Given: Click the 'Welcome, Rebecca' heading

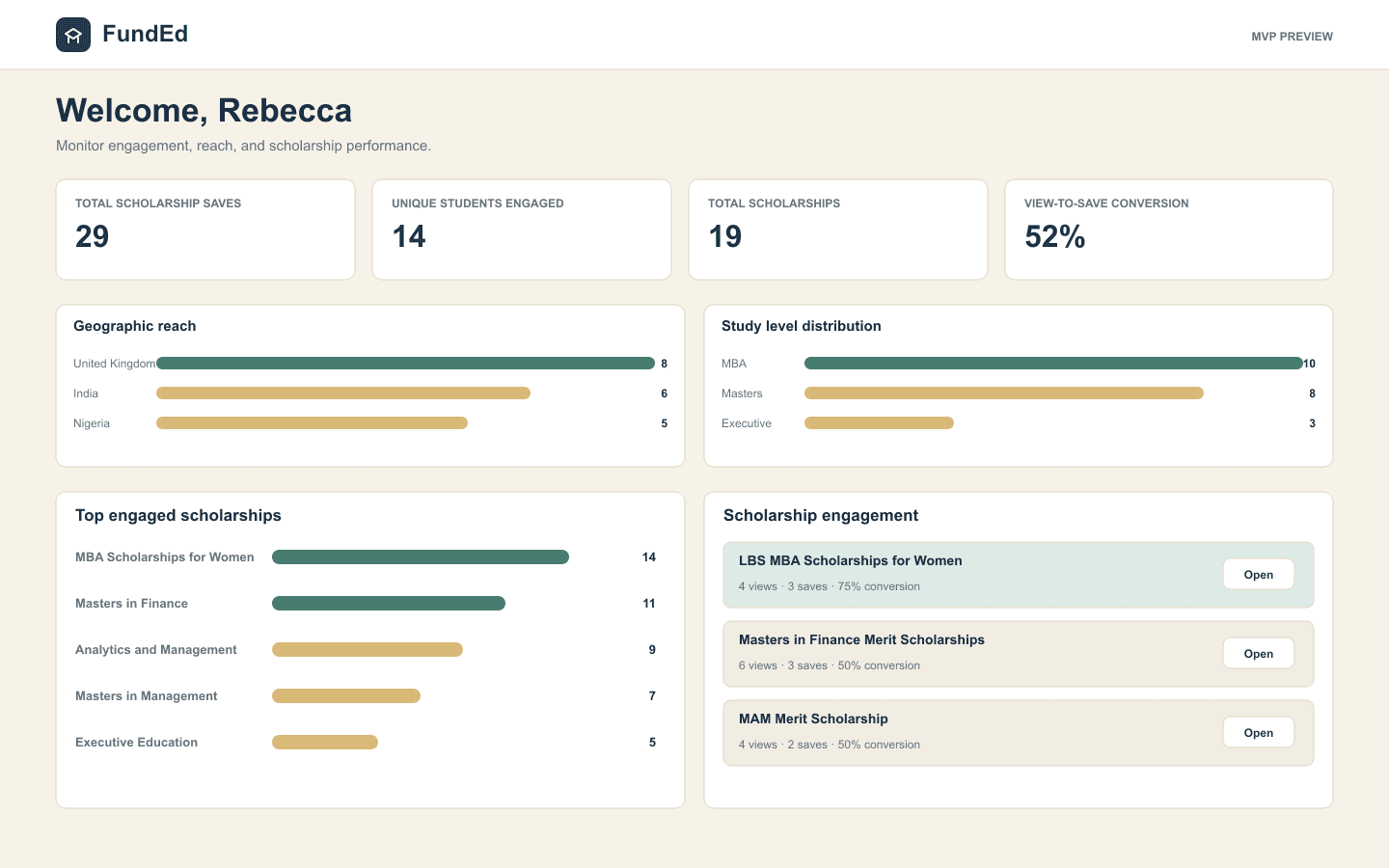Looking at the screenshot, I should [204, 111].
